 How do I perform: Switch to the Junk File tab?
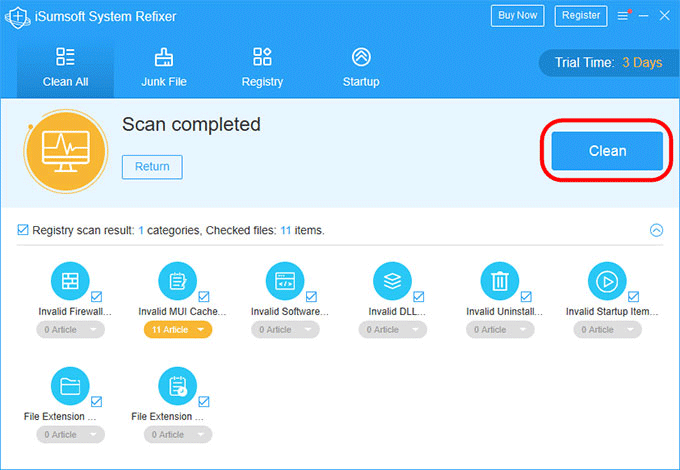[164, 69]
